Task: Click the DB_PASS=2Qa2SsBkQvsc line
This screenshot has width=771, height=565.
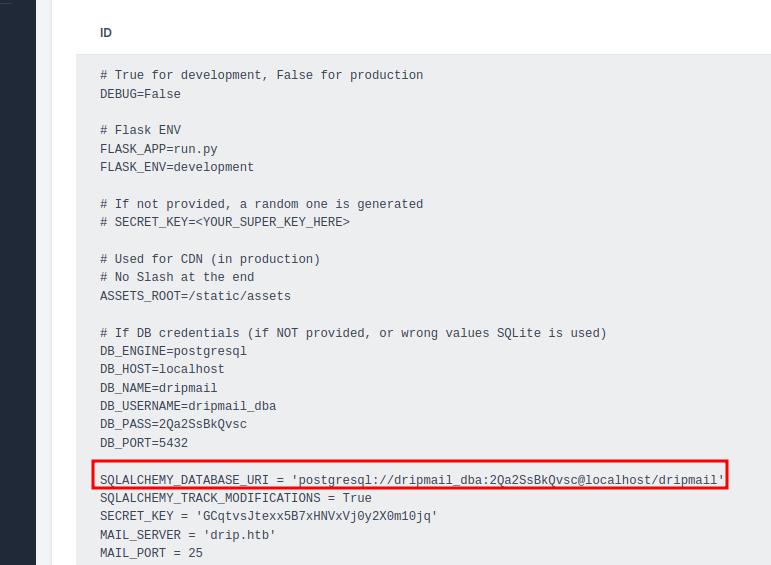Action: tap(173, 424)
